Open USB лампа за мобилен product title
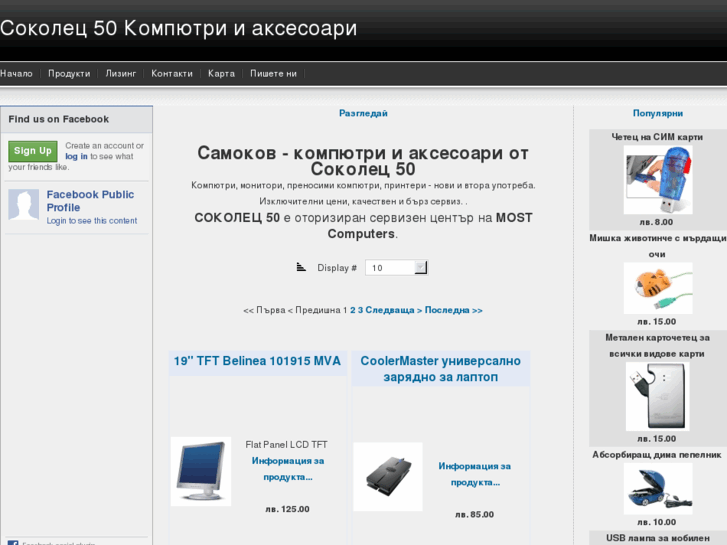The height and width of the screenshot is (545, 727). coord(657,538)
